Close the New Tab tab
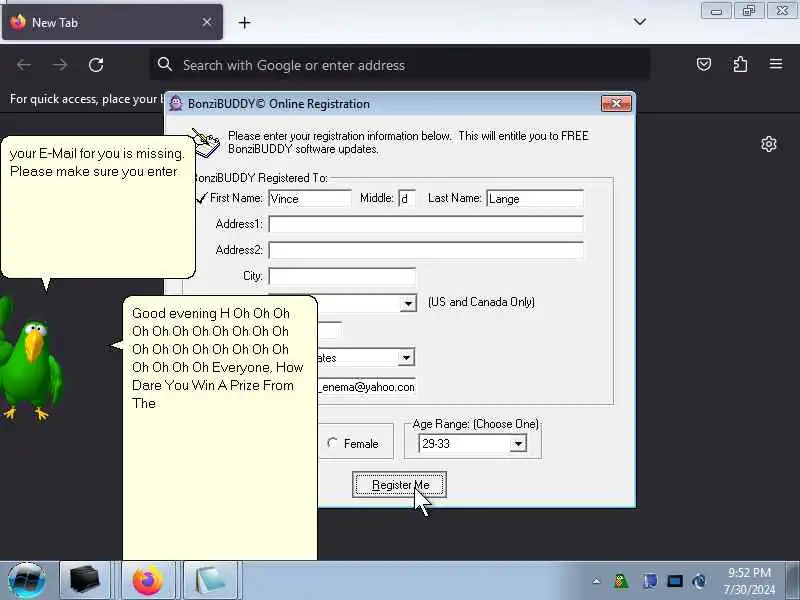Screen dimensions: 800x600 point(207,22)
